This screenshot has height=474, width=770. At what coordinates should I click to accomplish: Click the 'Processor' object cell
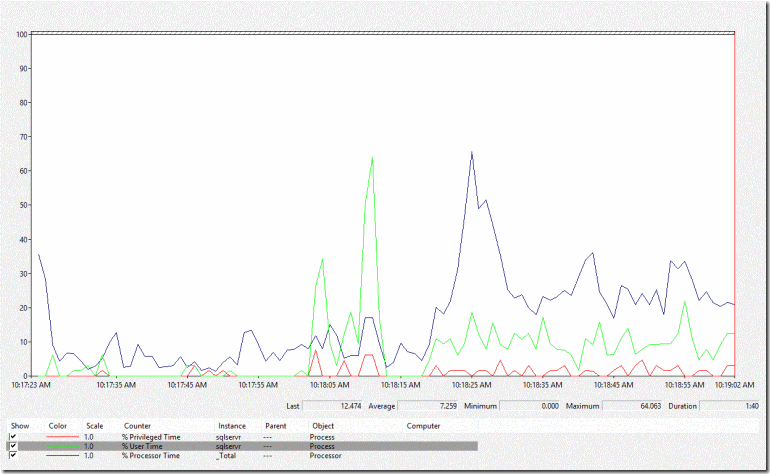point(326,455)
